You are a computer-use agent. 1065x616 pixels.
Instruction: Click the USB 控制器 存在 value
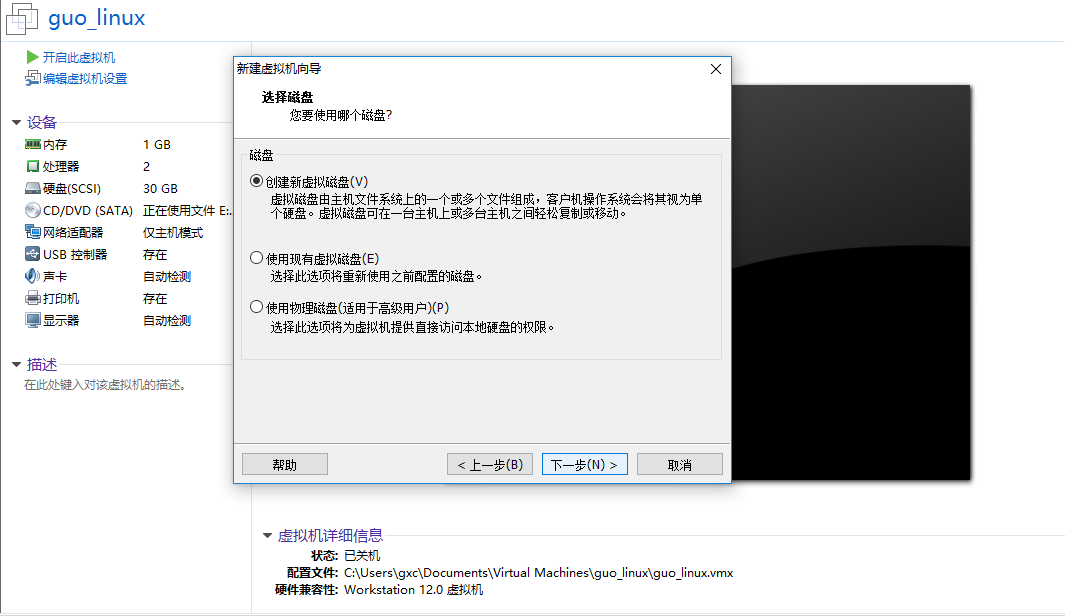point(155,255)
